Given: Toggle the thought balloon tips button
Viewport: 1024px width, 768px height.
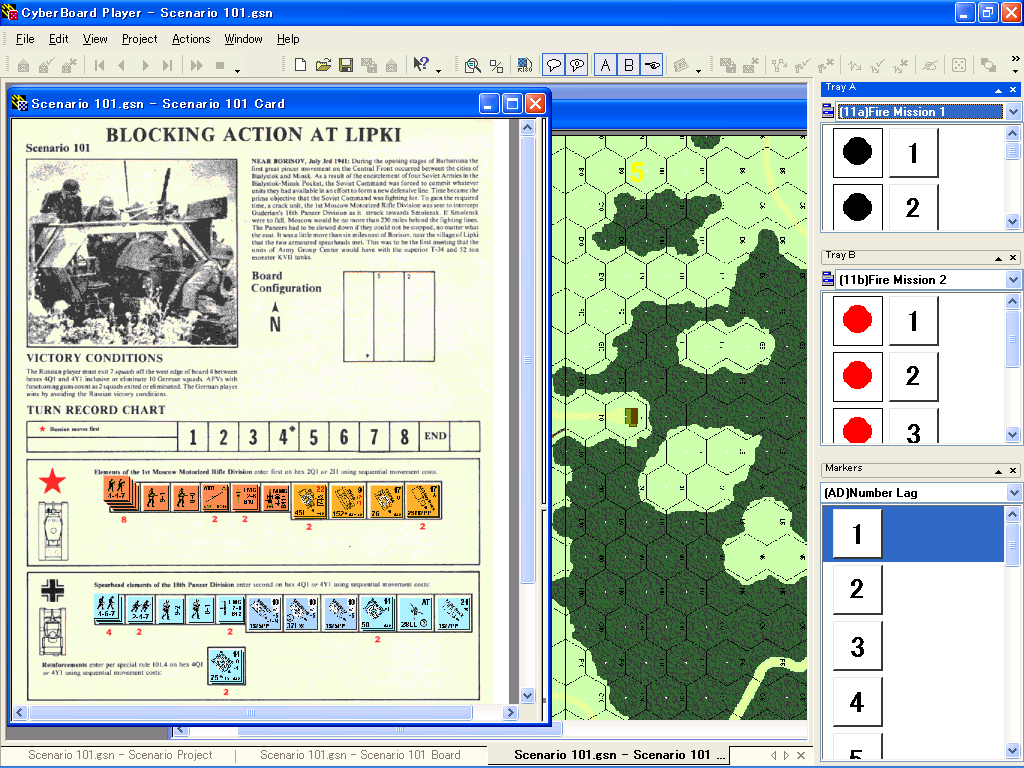Looking at the screenshot, I should pos(577,65).
